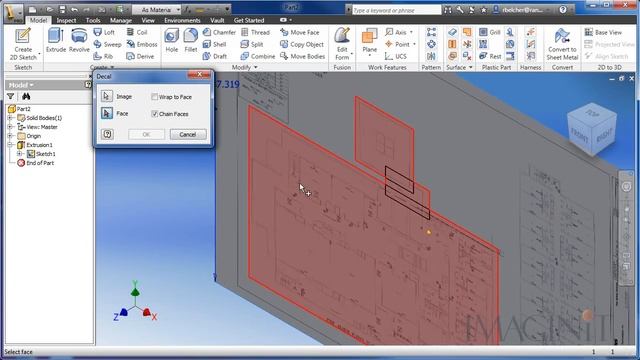The width and height of the screenshot is (640, 360).
Task: Collapse the Extrusion1 node
Action: pos(10,145)
